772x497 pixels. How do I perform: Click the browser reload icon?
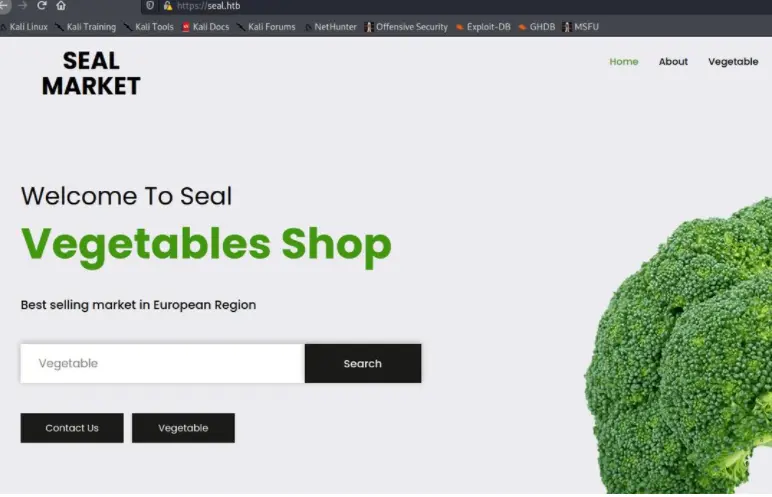click(41, 5)
